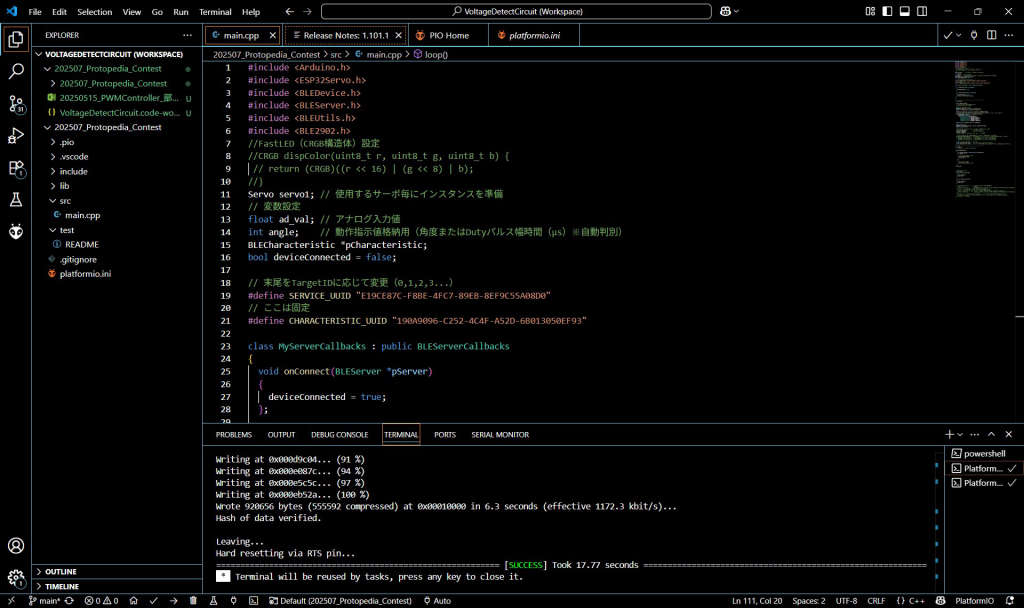Click Serial Monitor plug icon in status bar
This screenshot has width=1024, height=608.
[x=233, y=601]
